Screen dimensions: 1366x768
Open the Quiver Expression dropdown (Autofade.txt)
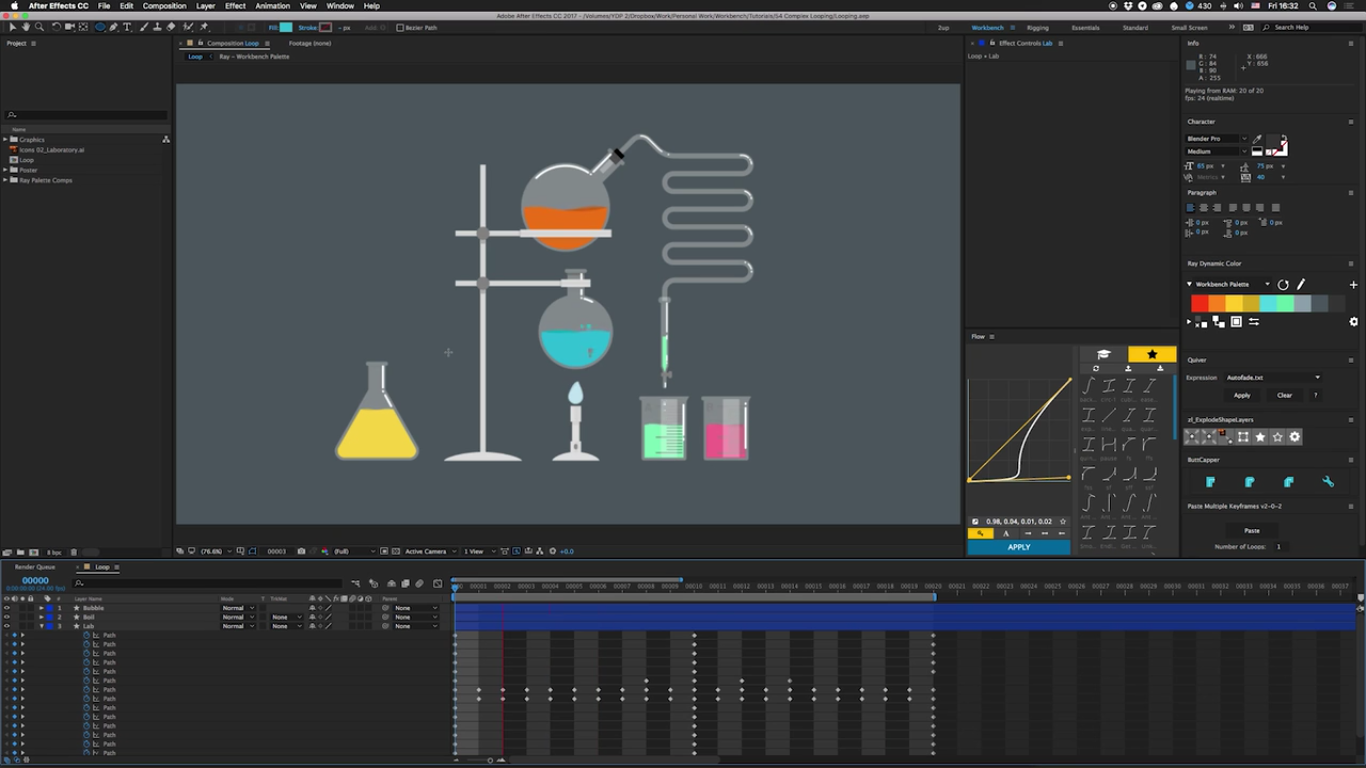[x=1273, y=378]
